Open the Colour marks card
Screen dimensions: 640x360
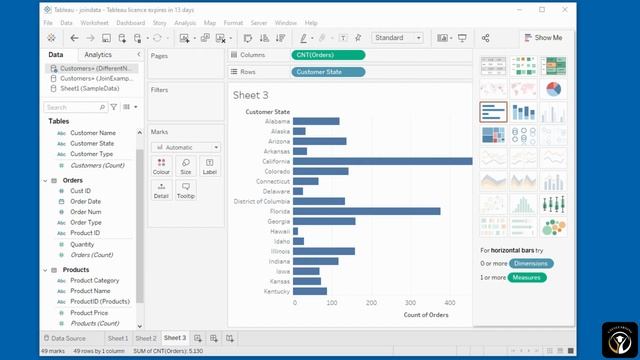(x=161, y=167)
